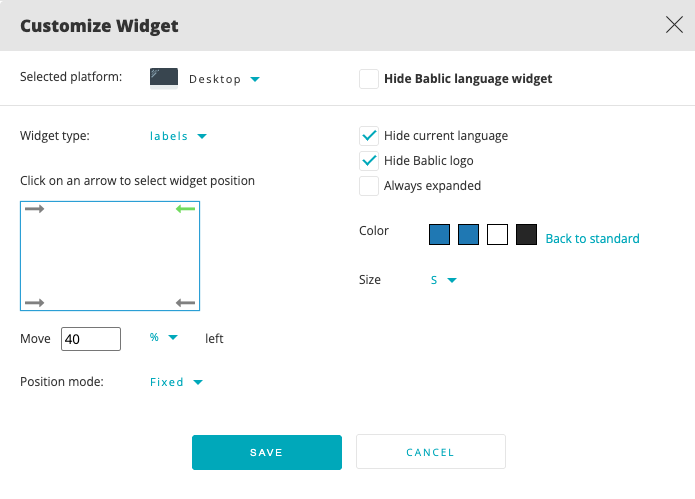Change the Move unit percent dropdown
The height and width of the screenshot is (499, 695).
point(164,338)
